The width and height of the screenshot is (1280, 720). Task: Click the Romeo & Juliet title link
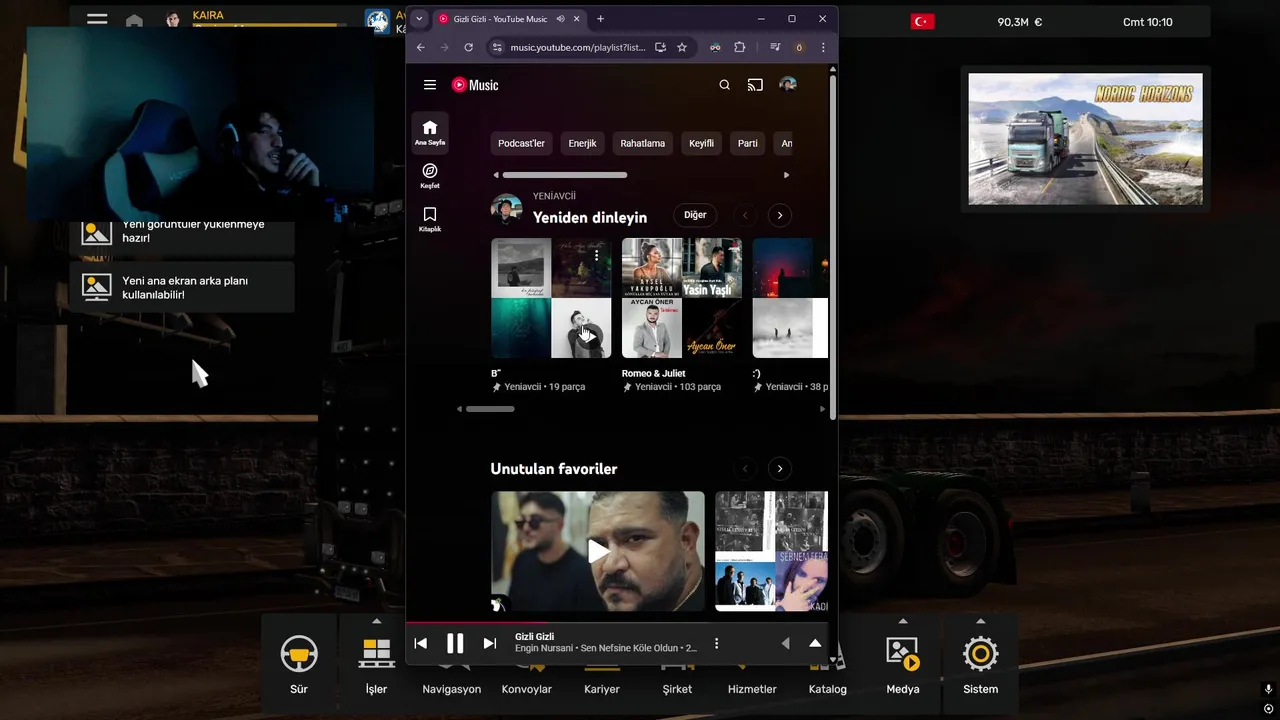tap(653, 373)
